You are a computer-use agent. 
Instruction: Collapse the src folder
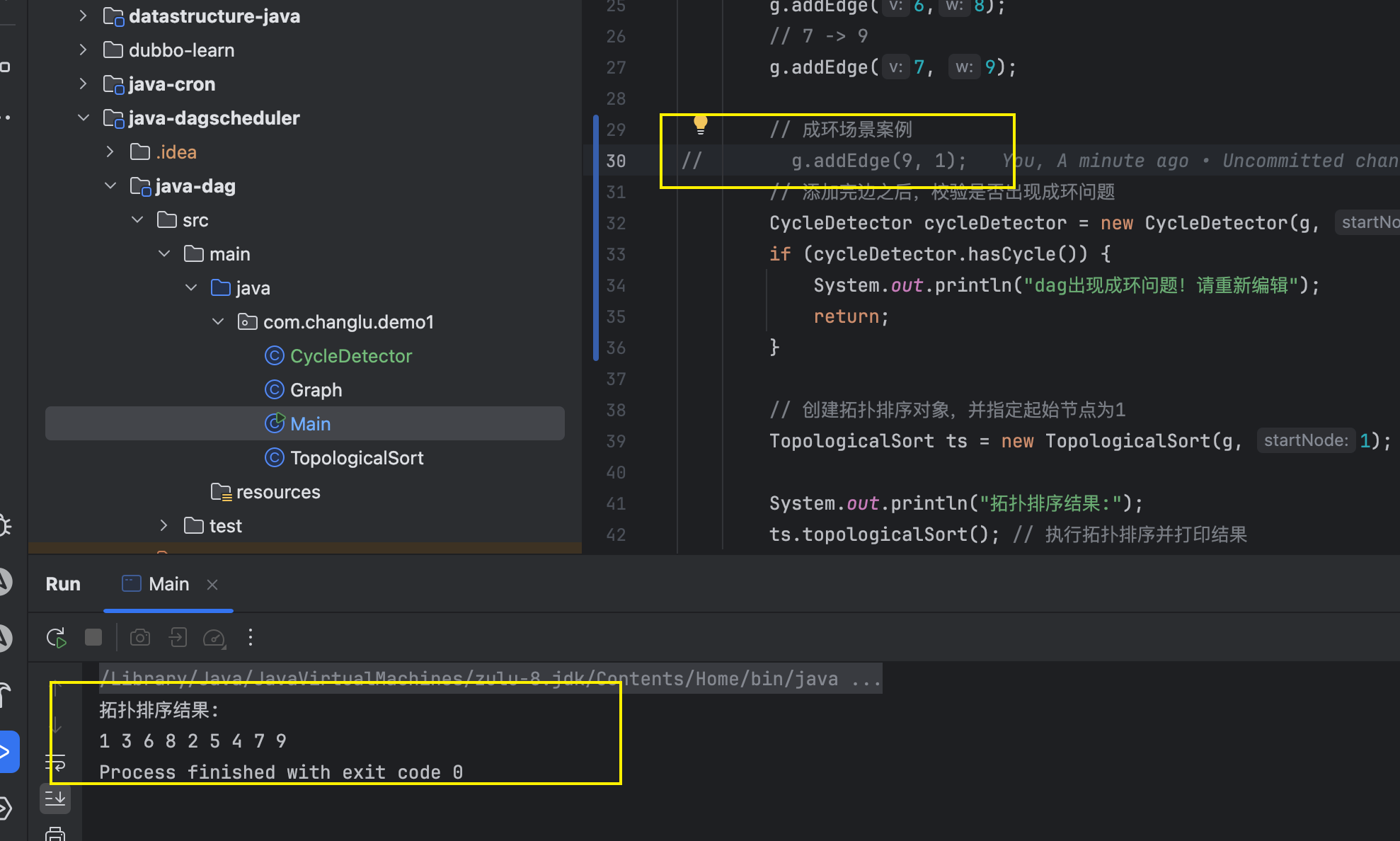[x=137, y=219]
